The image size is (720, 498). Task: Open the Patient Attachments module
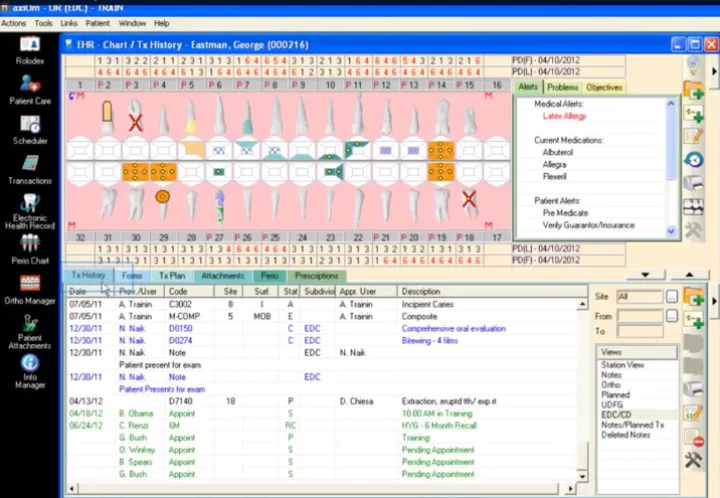point(29,332)
